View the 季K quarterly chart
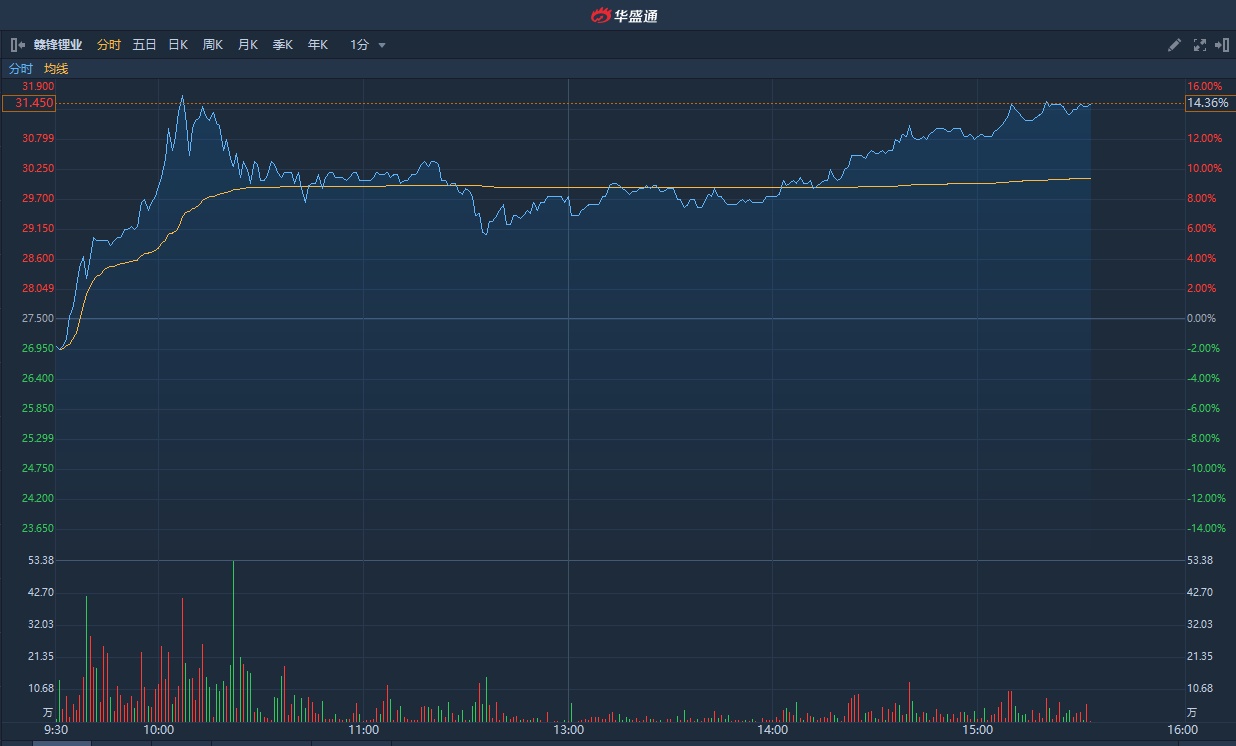Image resolution: width=1236 pixels, height=746 pixels. (283, 45)
